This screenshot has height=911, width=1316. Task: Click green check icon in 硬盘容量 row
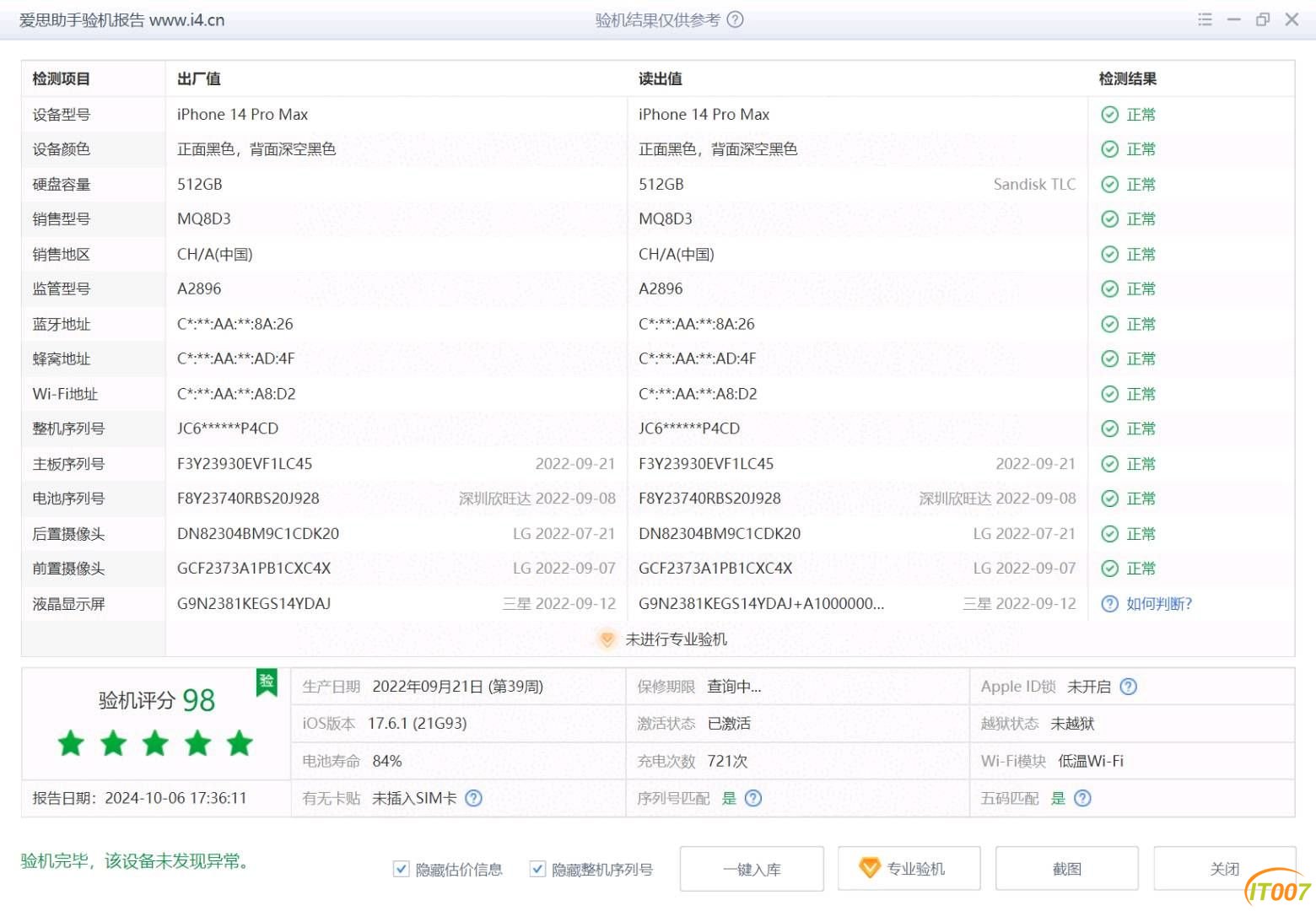(1110, 185)
